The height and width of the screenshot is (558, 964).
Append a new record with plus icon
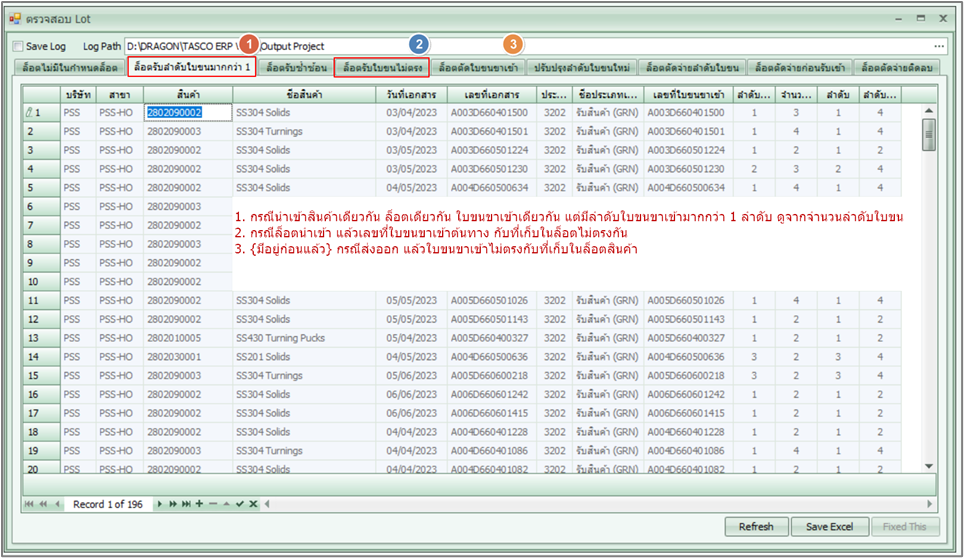[199, 504]
